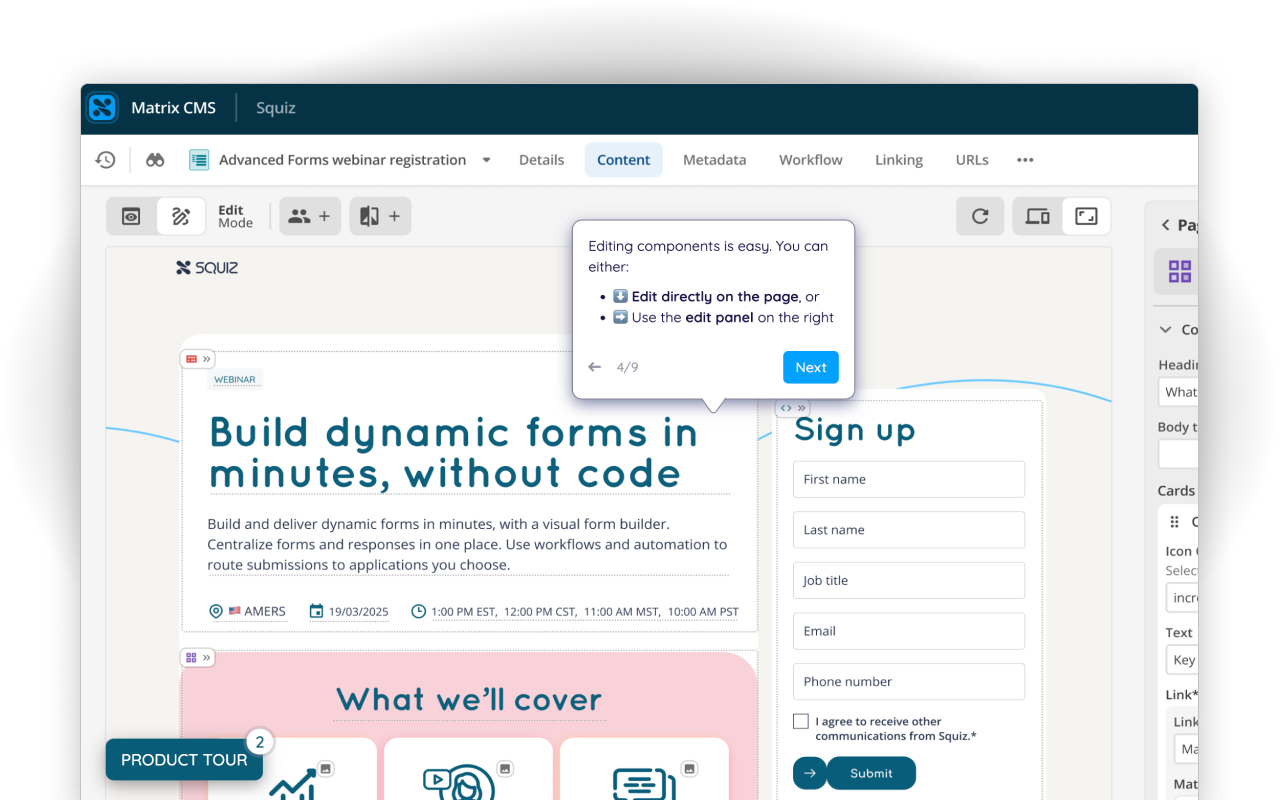Click the clock icon beside times

point(419,611)
